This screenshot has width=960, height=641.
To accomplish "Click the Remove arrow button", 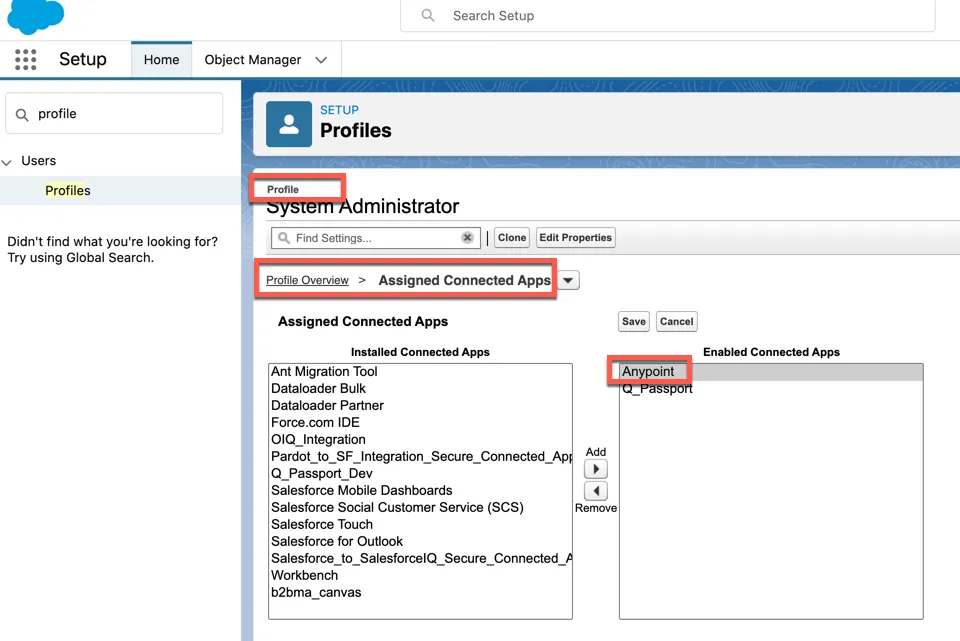I will [596, 491].
